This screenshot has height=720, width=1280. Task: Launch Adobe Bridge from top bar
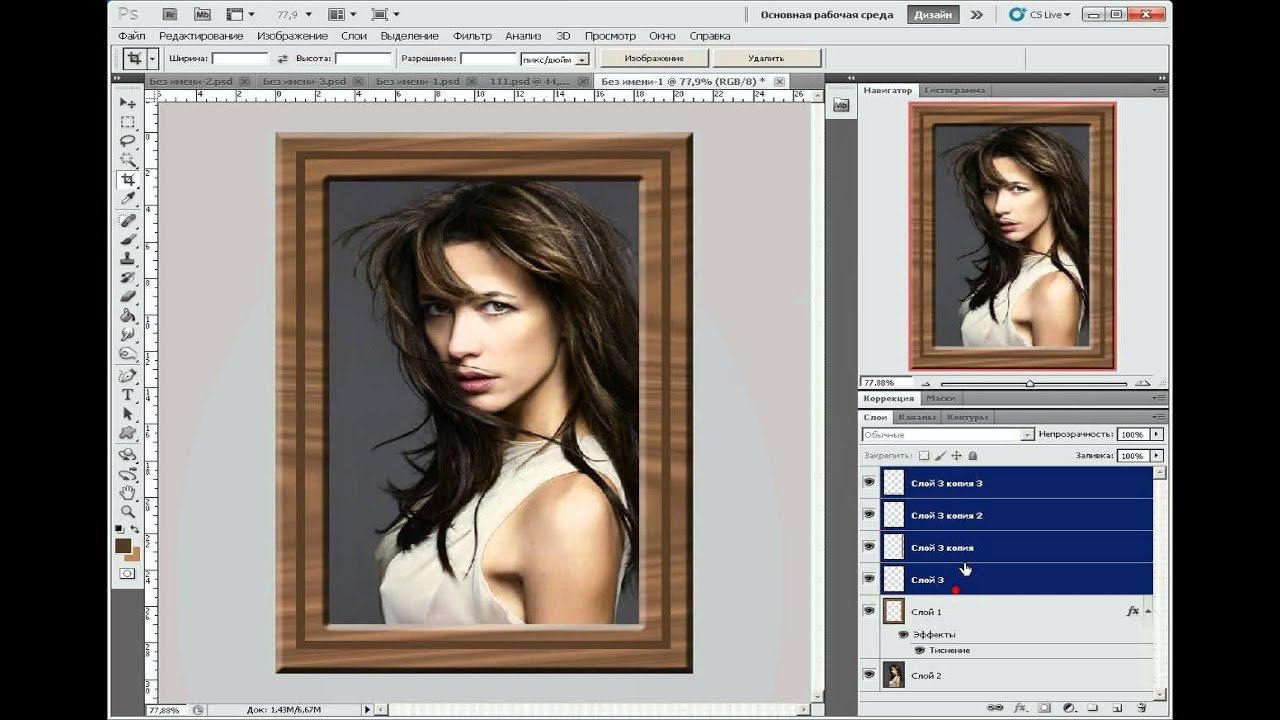pos(170,14)
